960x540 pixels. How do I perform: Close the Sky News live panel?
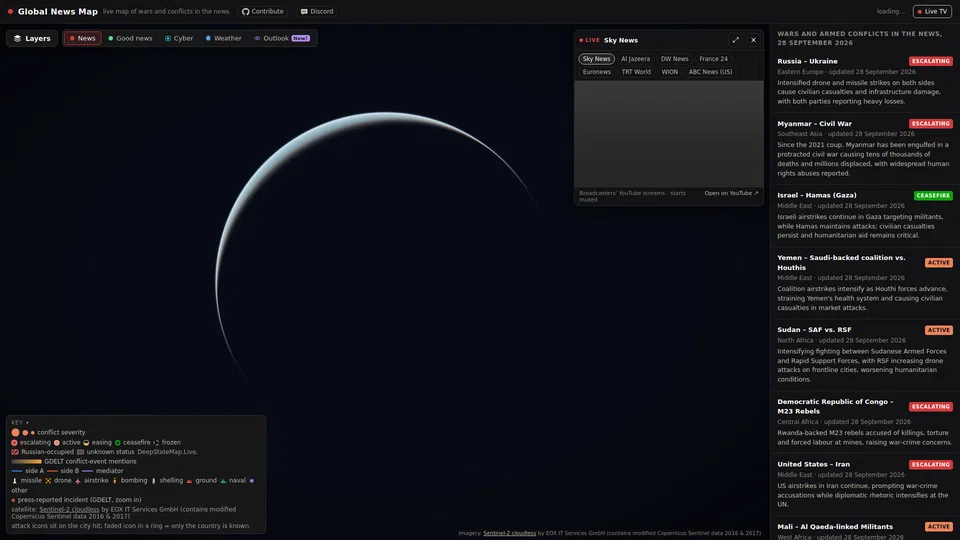(753, 40)
